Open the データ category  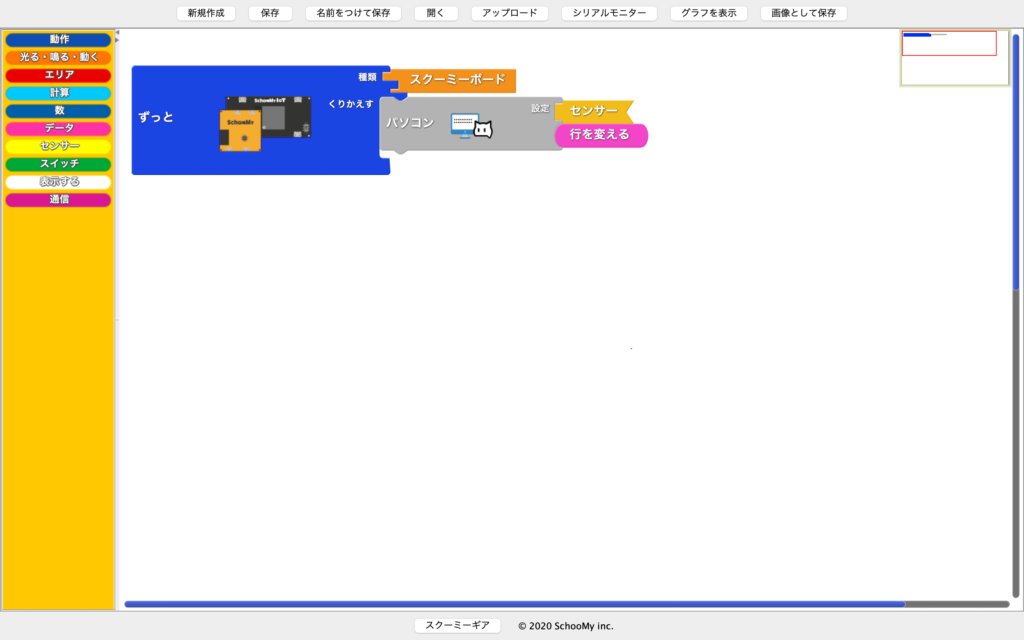point(58,129)
